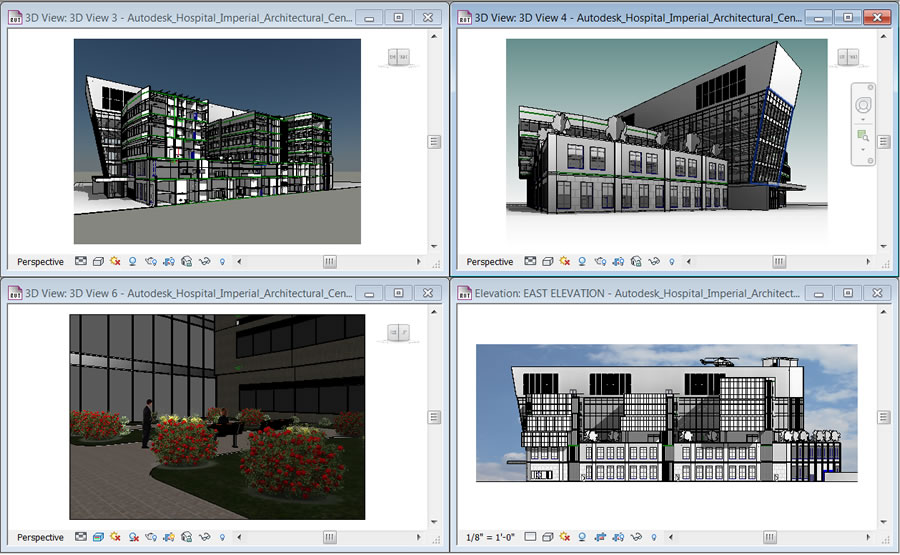The height and width of the screenshot is (555, 900).
Task: Click Temporary Hide/Isolate glasses in 3D View 6
Action: [204, 537]
